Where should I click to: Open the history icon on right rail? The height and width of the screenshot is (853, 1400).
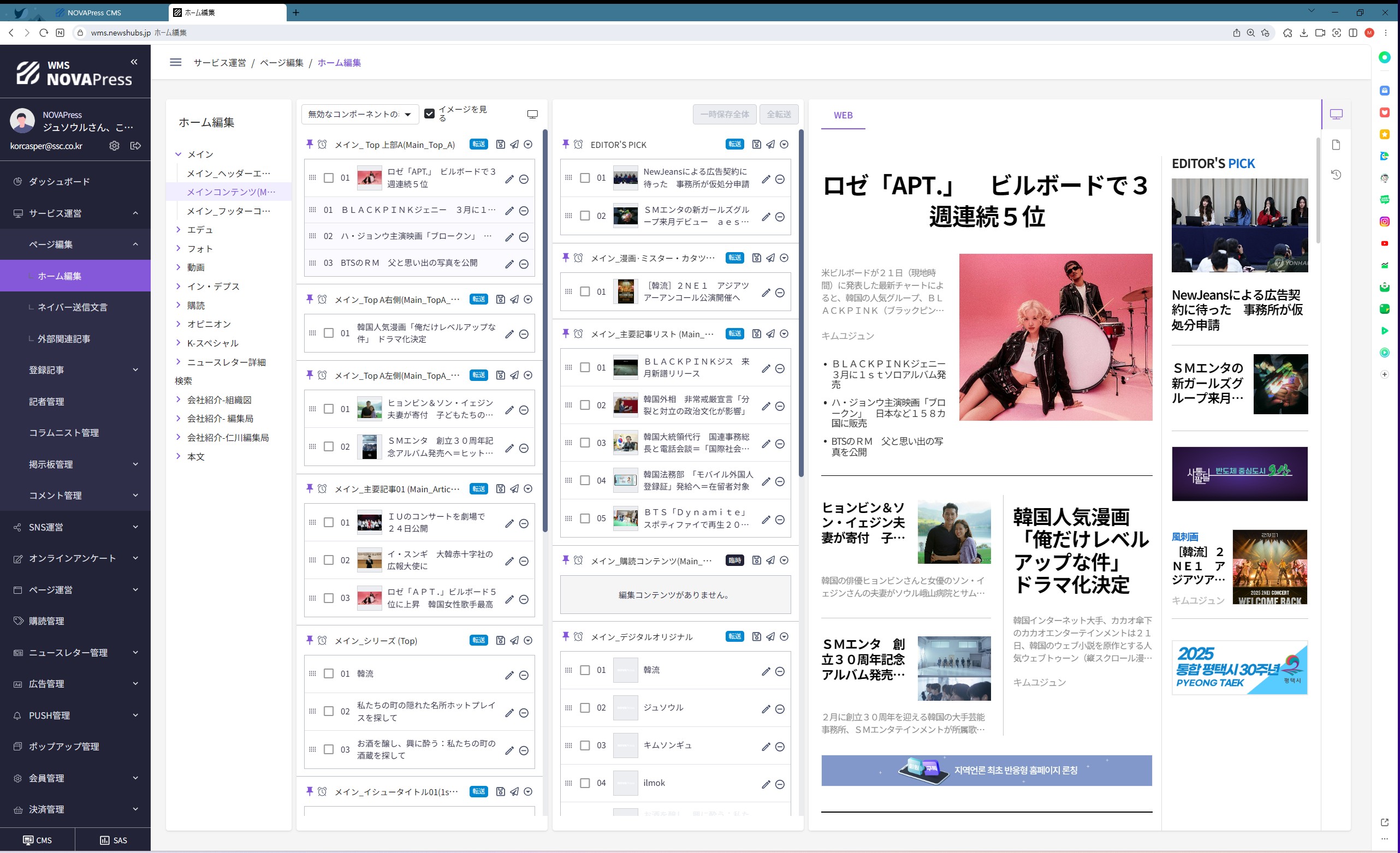(1336, 174)
